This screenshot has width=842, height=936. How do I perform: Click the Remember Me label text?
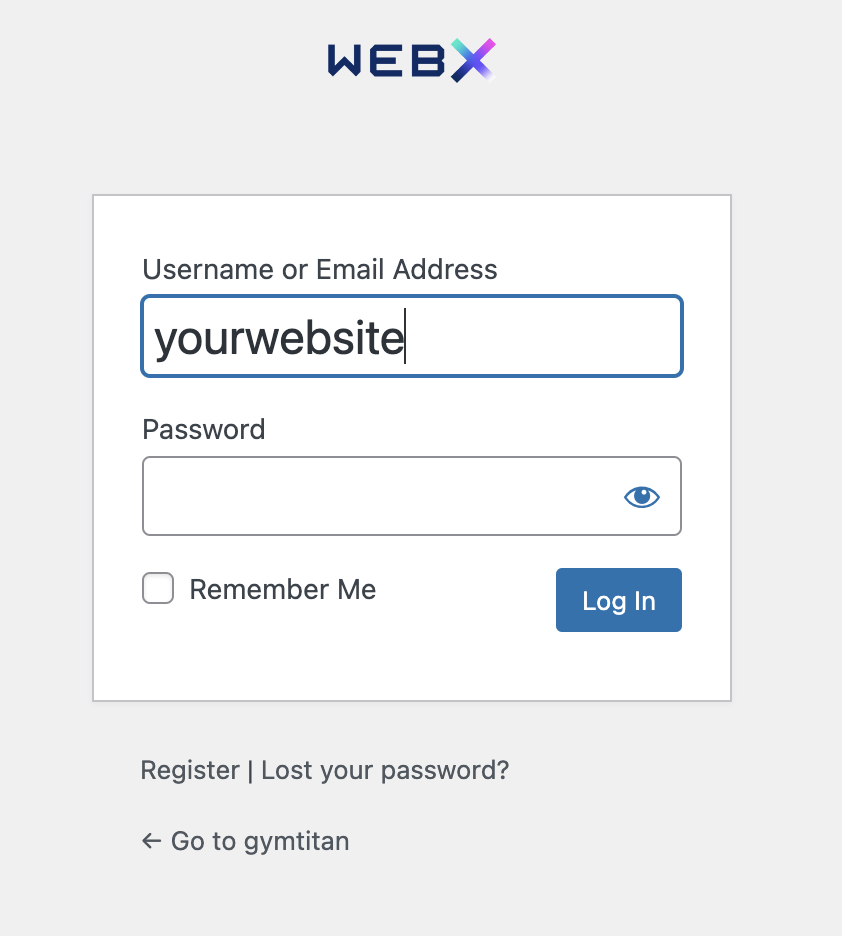coord(283,590)
